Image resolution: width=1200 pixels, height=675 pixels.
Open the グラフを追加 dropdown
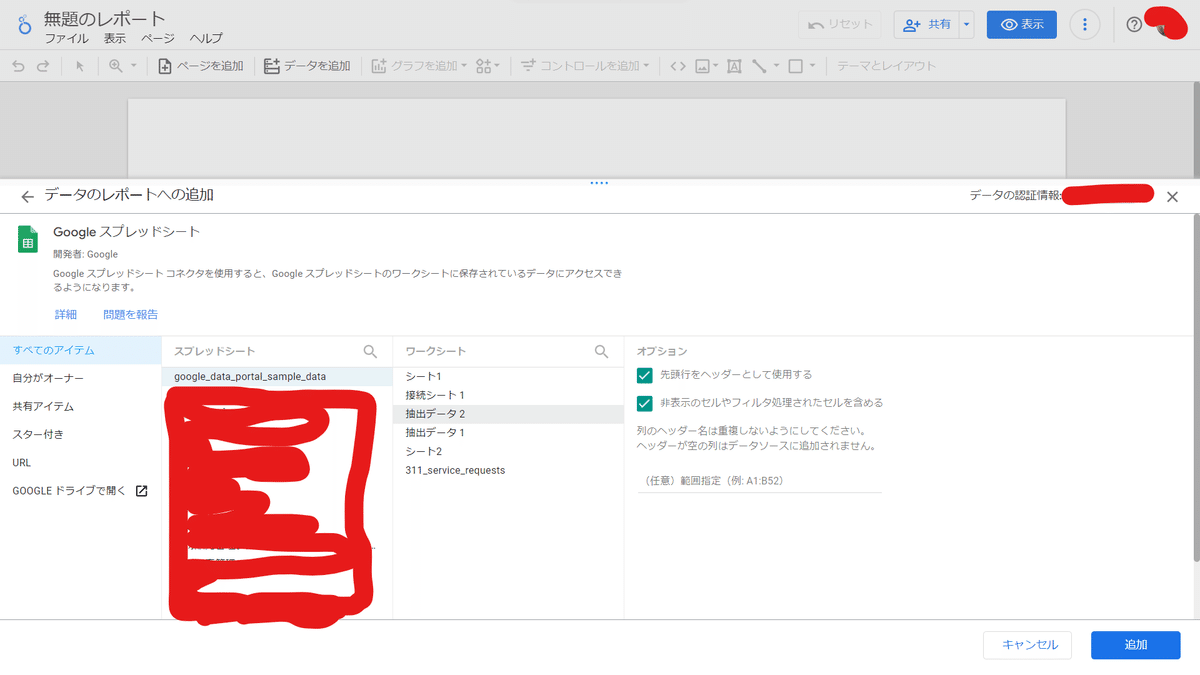pyautogui.click(x=419, y=66)
